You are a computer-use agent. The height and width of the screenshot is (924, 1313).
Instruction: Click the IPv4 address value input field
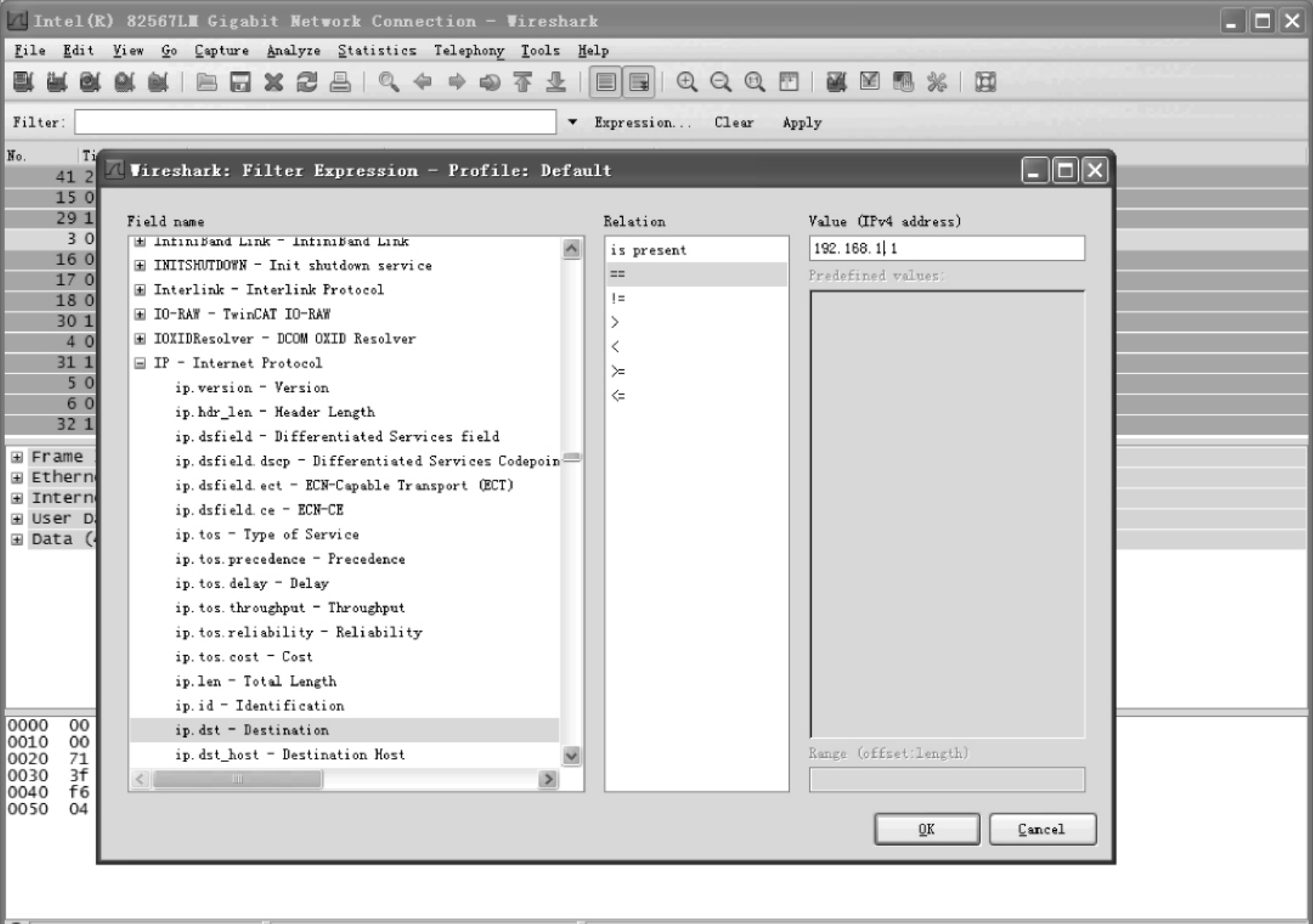946,249
